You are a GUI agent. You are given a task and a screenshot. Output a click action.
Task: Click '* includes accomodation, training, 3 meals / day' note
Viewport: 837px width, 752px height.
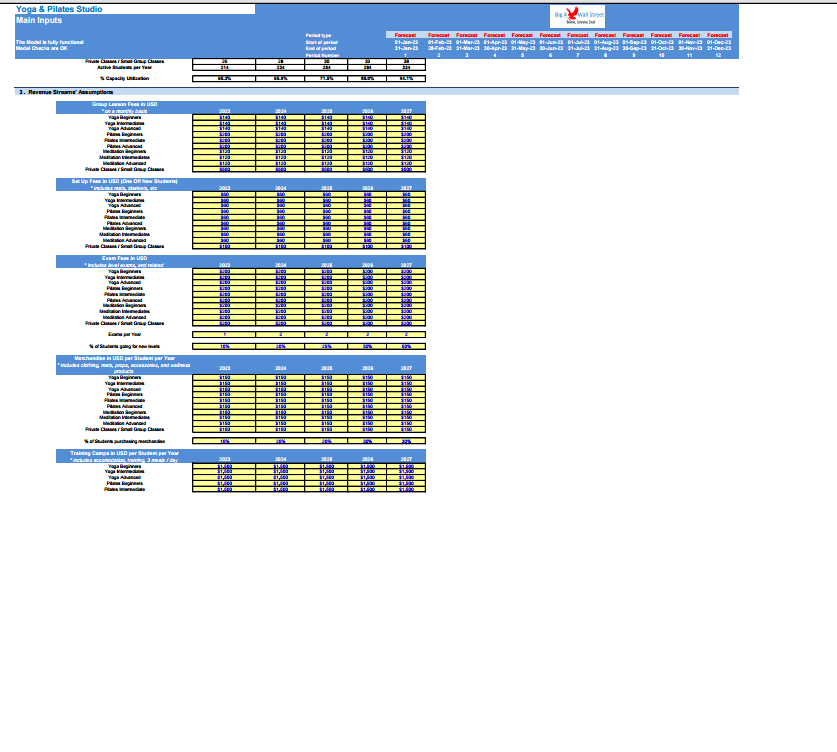124,460
